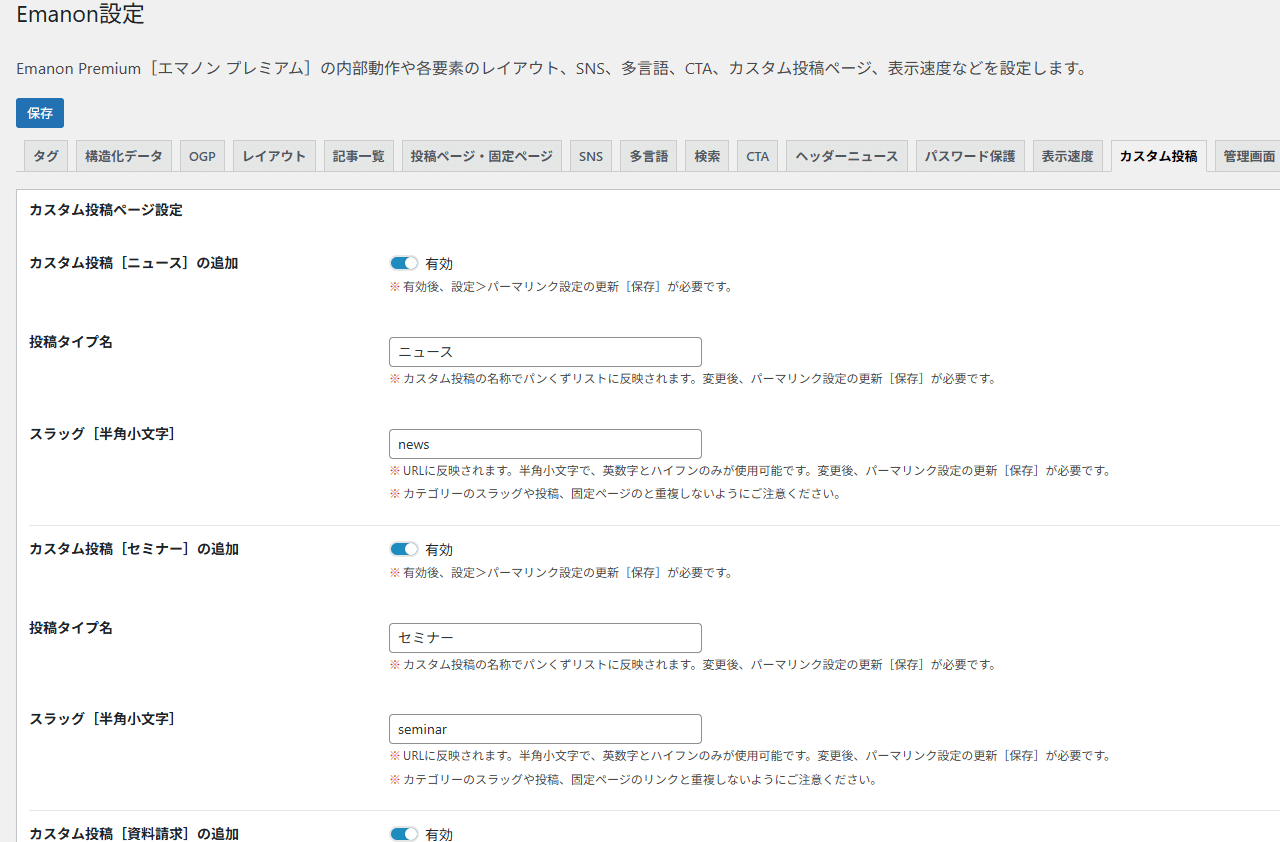
Task: Disable the カスタム投稿［セミナー］の追加 toggle
Action: tap(404, 548)
